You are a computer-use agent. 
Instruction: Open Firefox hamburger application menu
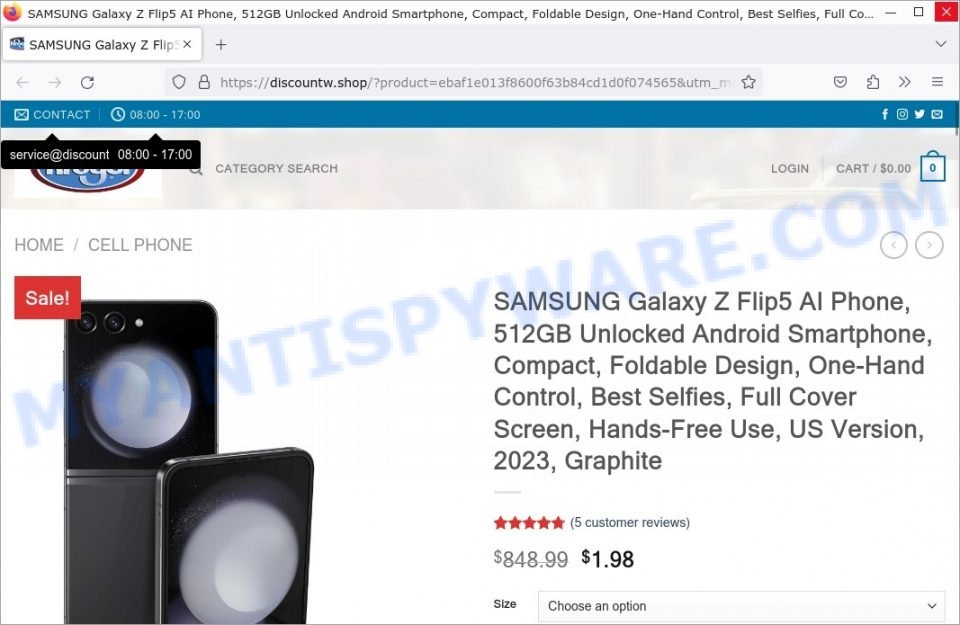pos(937,81)
